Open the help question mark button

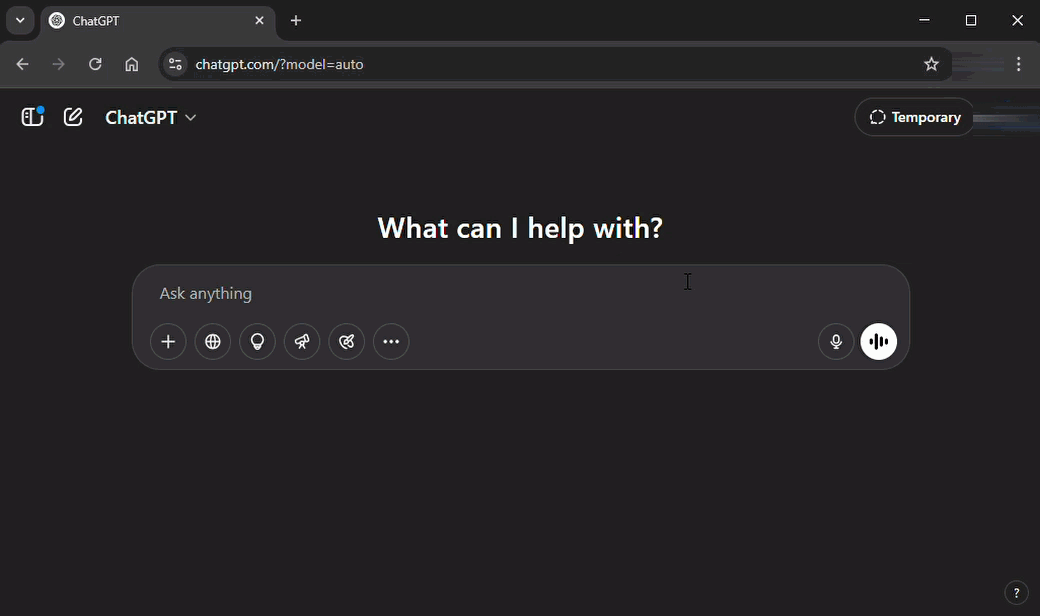[1016, 593]
